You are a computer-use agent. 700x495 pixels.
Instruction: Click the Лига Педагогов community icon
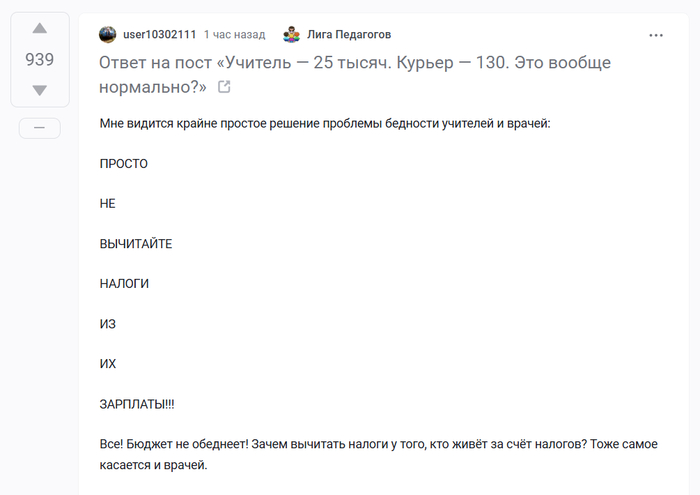coord(292,35)
